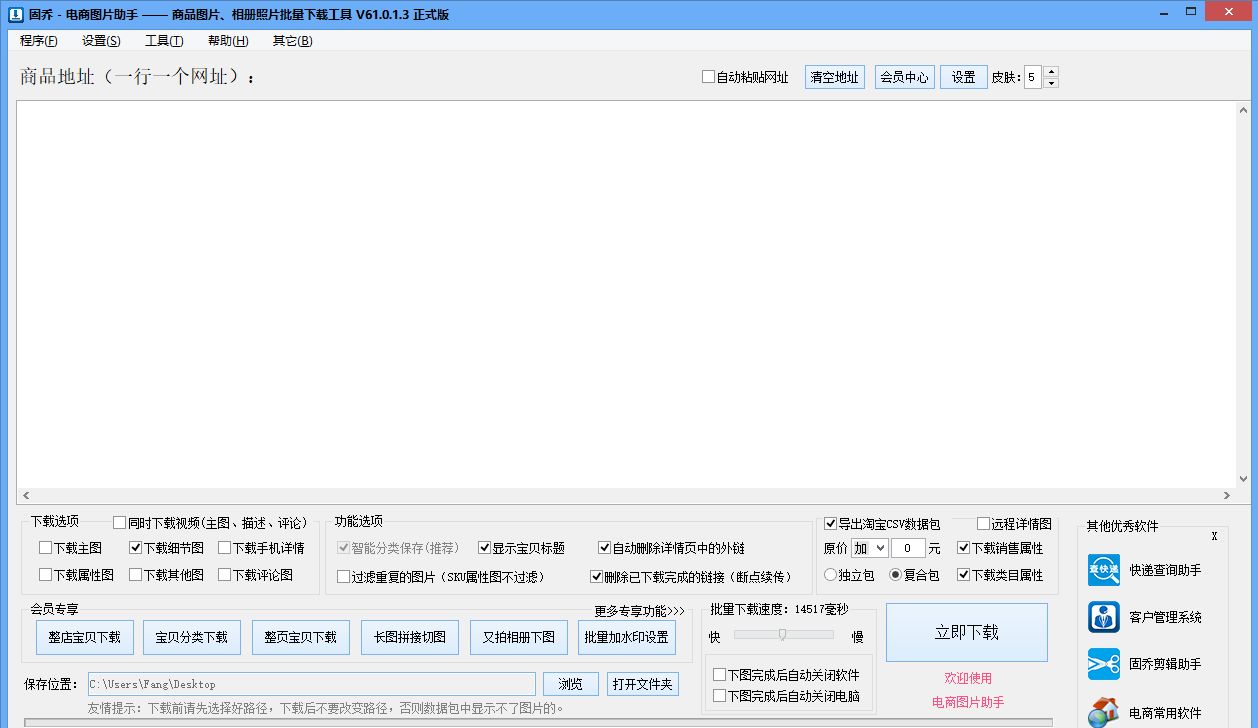Check 自动粘贴网址 near the top
This screenshot has height=728, width=1258.
tap(707, 77)
